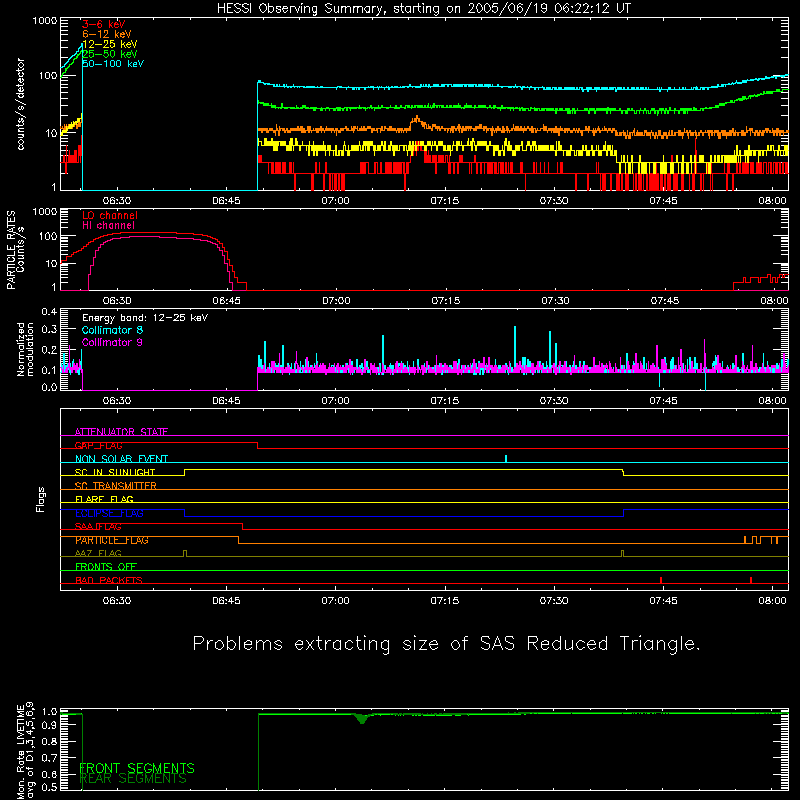The width and height of the screenshot is (800, 800).
Task: Select the cyan 50-100 keV legend entry
Action: (113, 64)
